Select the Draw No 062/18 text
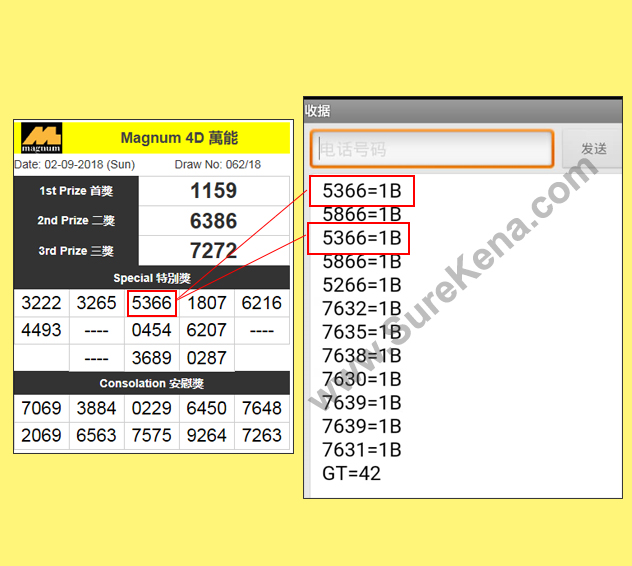The height and width of the screenshot is (566, 632). [218, 164]
